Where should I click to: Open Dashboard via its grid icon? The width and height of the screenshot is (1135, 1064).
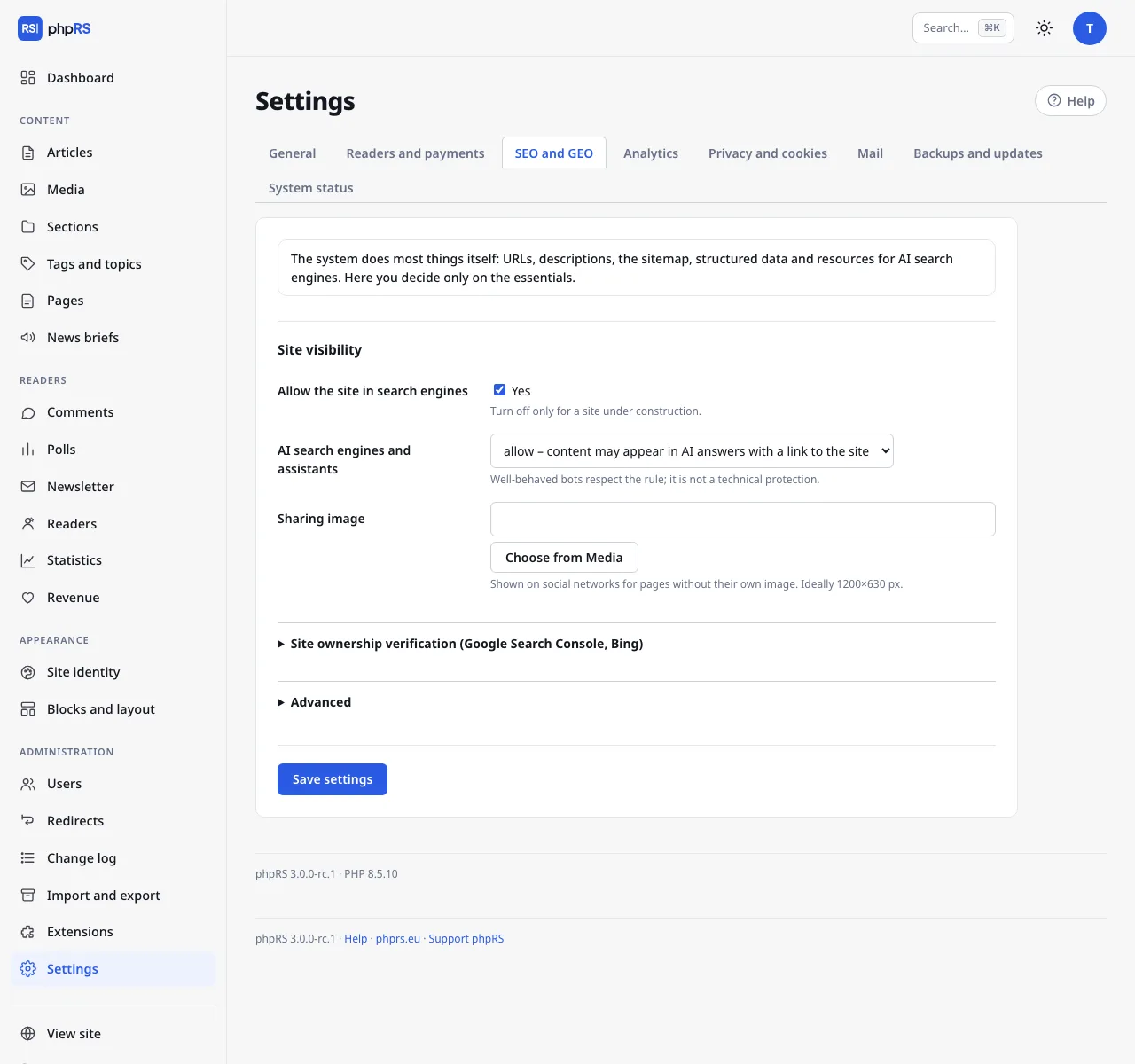pyautogui.click(x=28, y=78)
